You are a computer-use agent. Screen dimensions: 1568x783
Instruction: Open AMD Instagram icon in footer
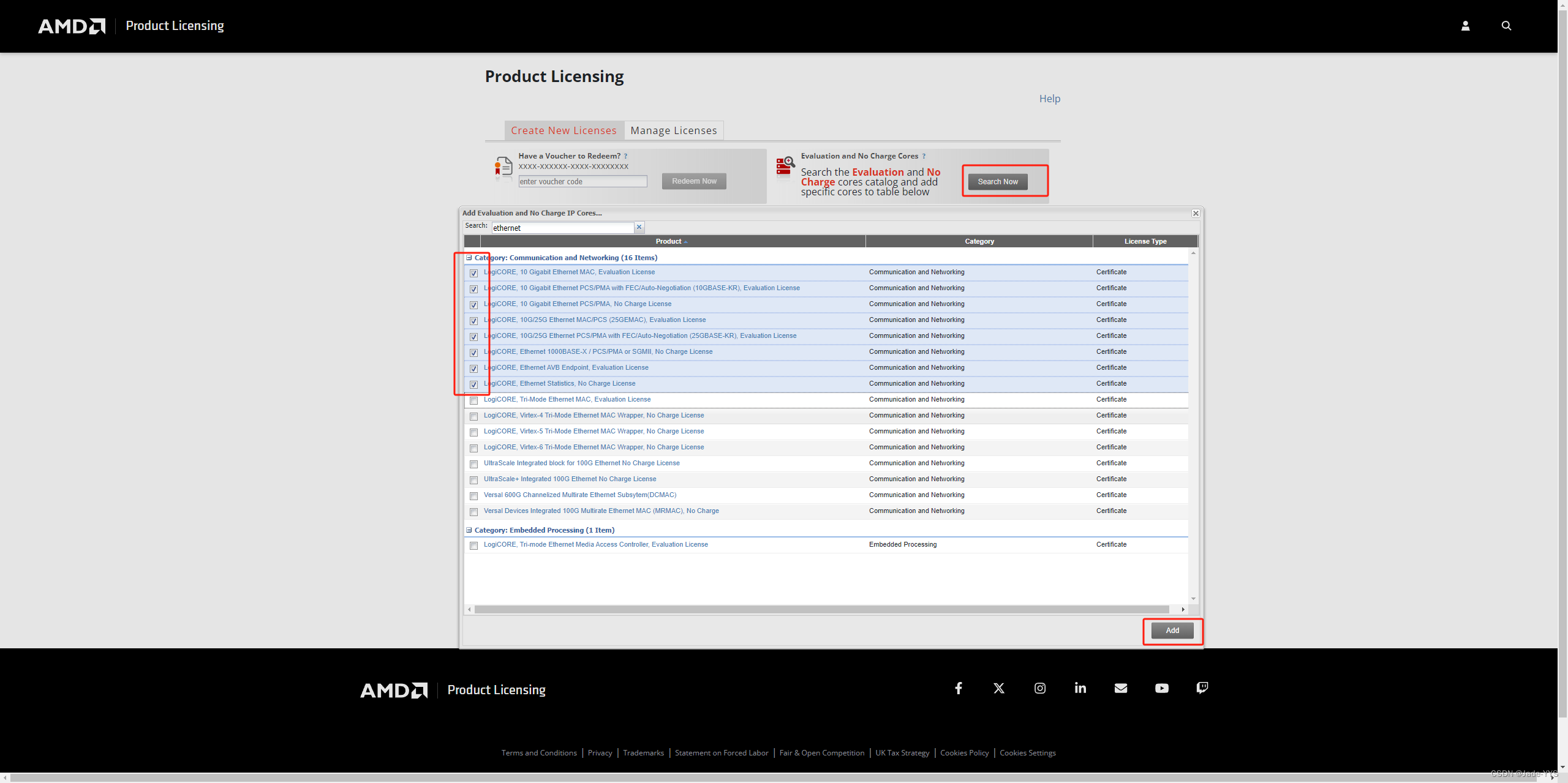(1040, 688)
